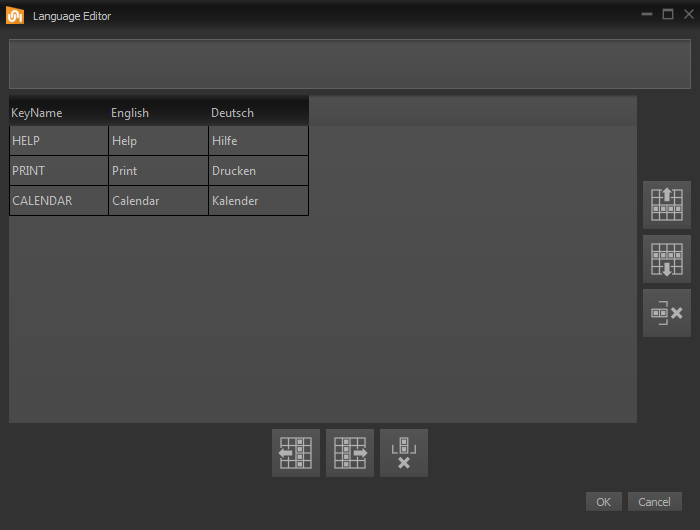This screenshot has height=530, width=700.
Task: Select the Deutsch column header
Action: click(258, 113)
